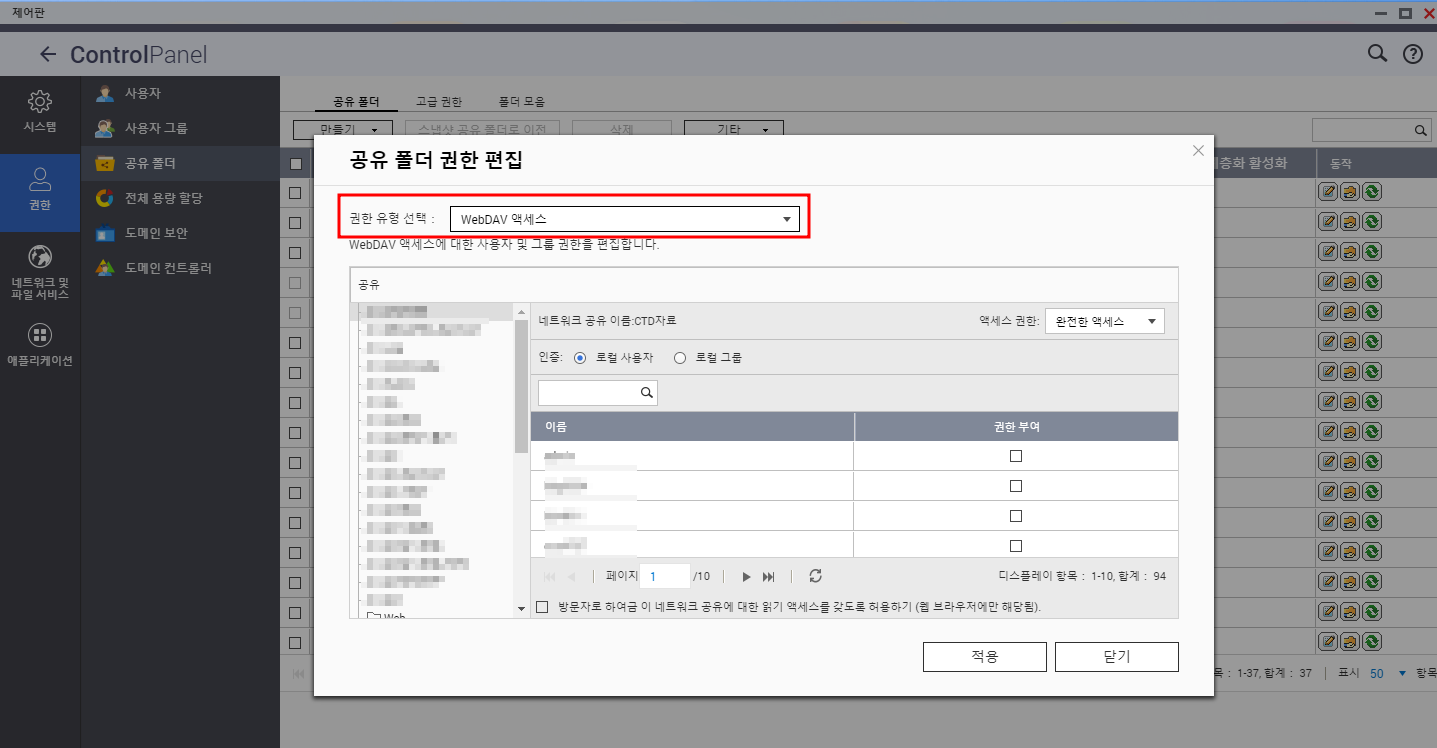Switch to the 공유 폴더 tab
The width and height of the screenshot is (1437, 748).
coord(356,102)
